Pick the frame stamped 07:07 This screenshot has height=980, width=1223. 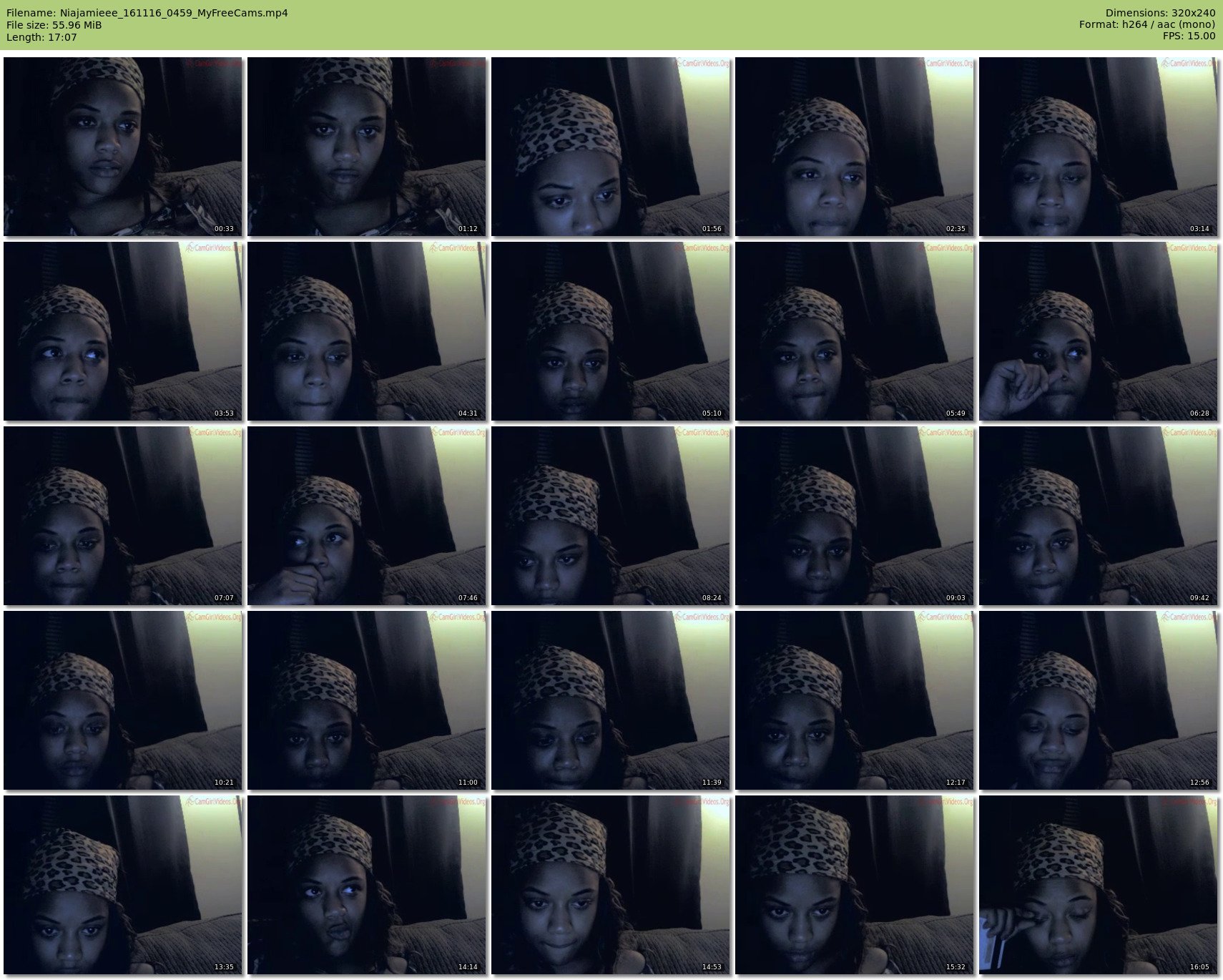tap(122, 516)
